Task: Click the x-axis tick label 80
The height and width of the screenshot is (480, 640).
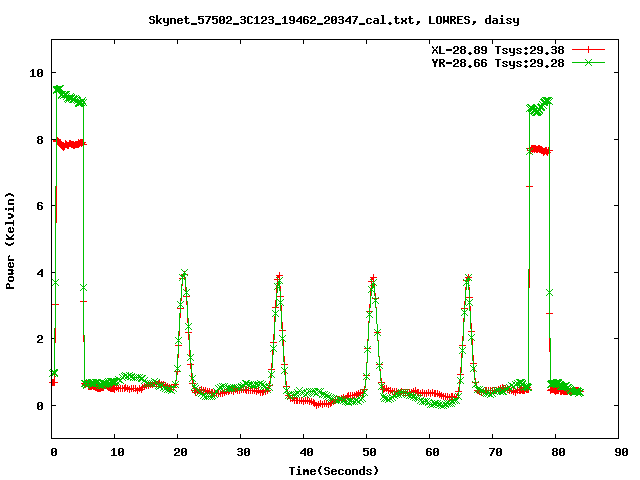Action: (x=558, y=452)
